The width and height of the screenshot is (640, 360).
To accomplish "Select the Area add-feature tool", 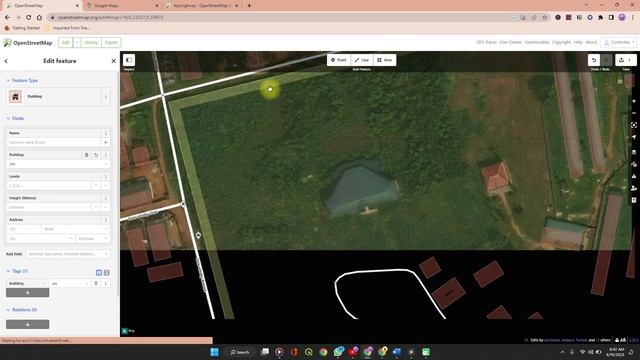I will pyautogui.click(x=384, y=60).
